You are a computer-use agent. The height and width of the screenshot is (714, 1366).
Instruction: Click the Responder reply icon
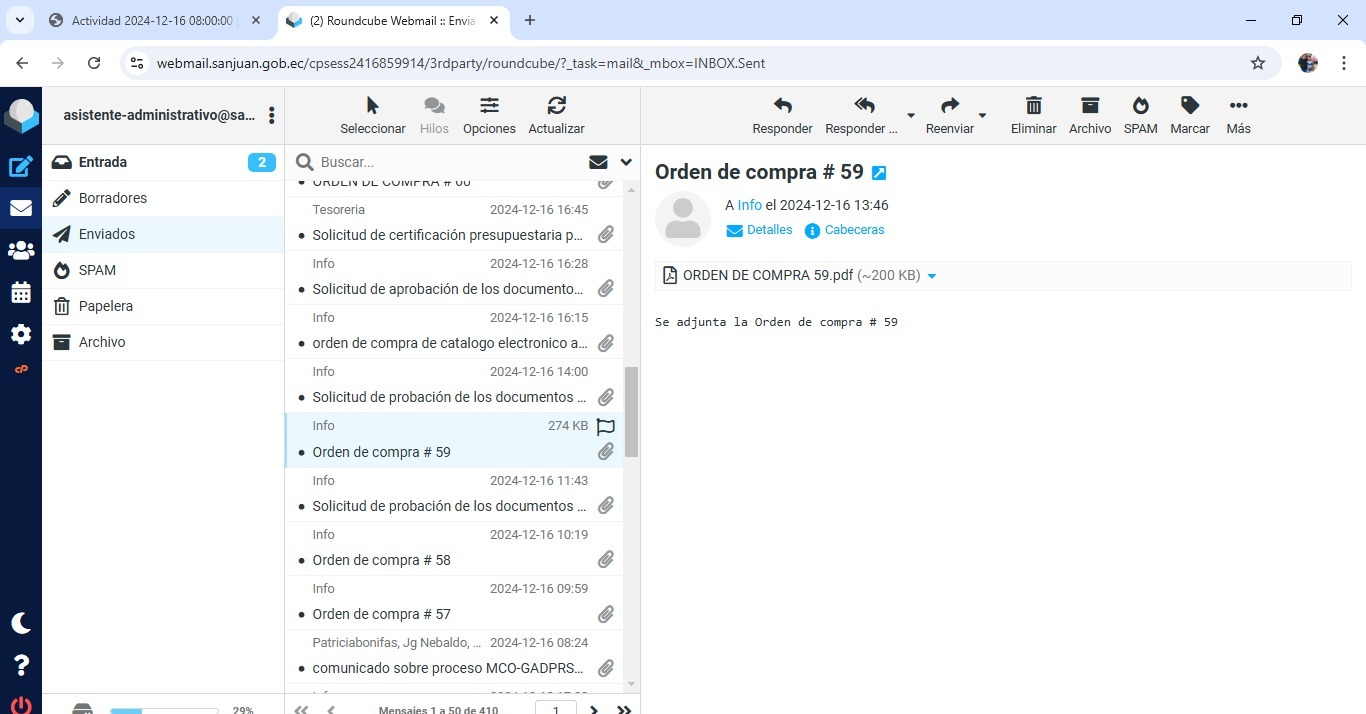(782, 106)
